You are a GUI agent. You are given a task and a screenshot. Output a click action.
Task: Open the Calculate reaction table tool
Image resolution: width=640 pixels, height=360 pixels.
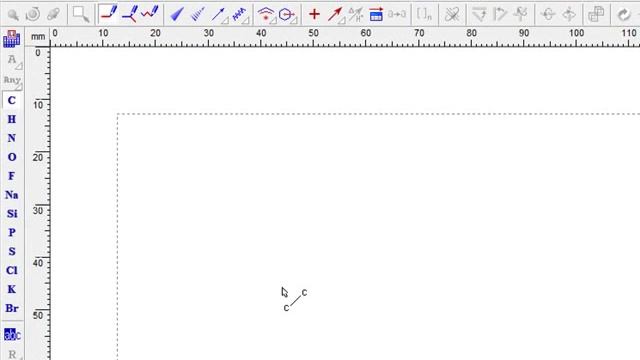(376, 15)
